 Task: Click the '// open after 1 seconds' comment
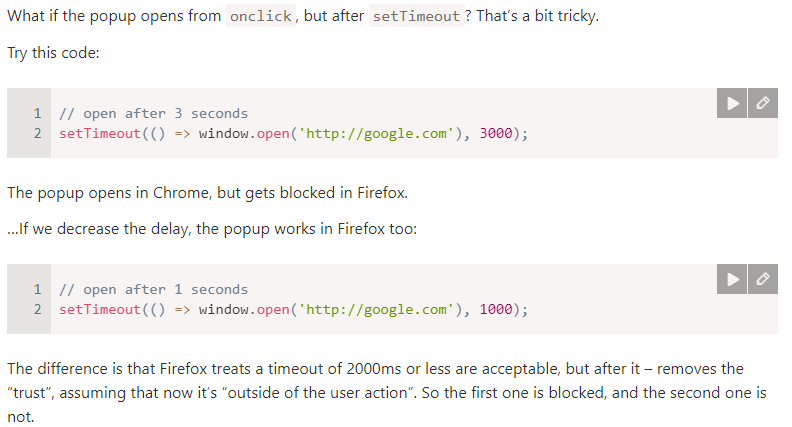pos(154,289)
